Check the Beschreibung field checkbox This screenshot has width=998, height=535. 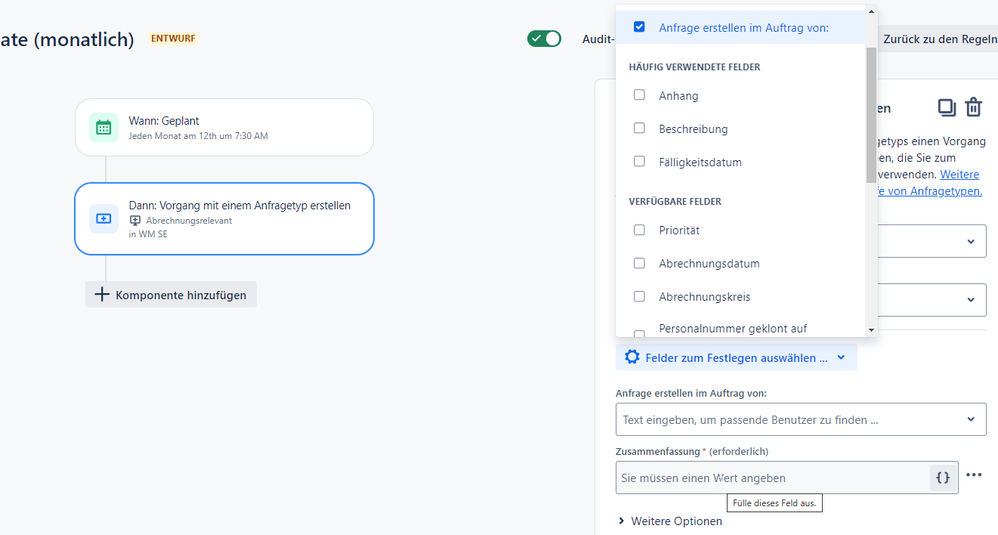639,128
